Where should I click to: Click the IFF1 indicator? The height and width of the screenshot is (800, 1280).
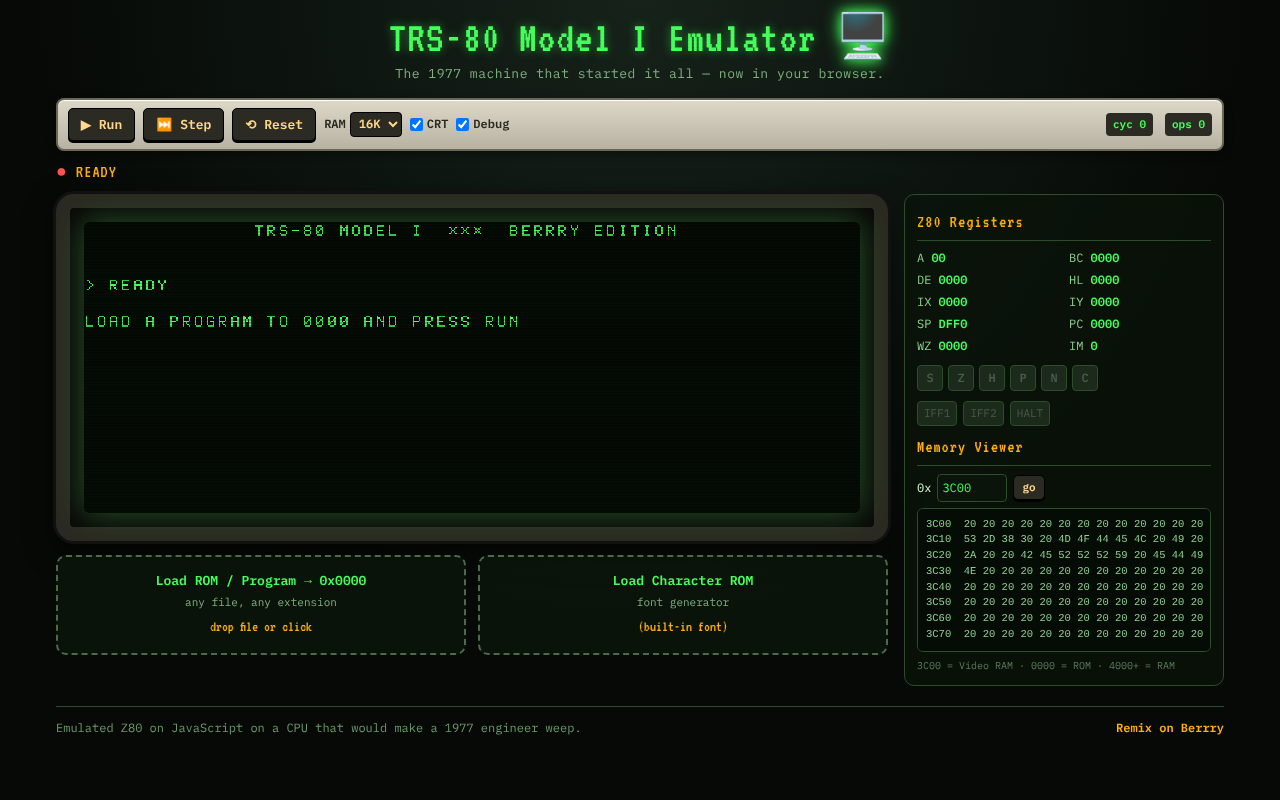click(x=937, y=413)
